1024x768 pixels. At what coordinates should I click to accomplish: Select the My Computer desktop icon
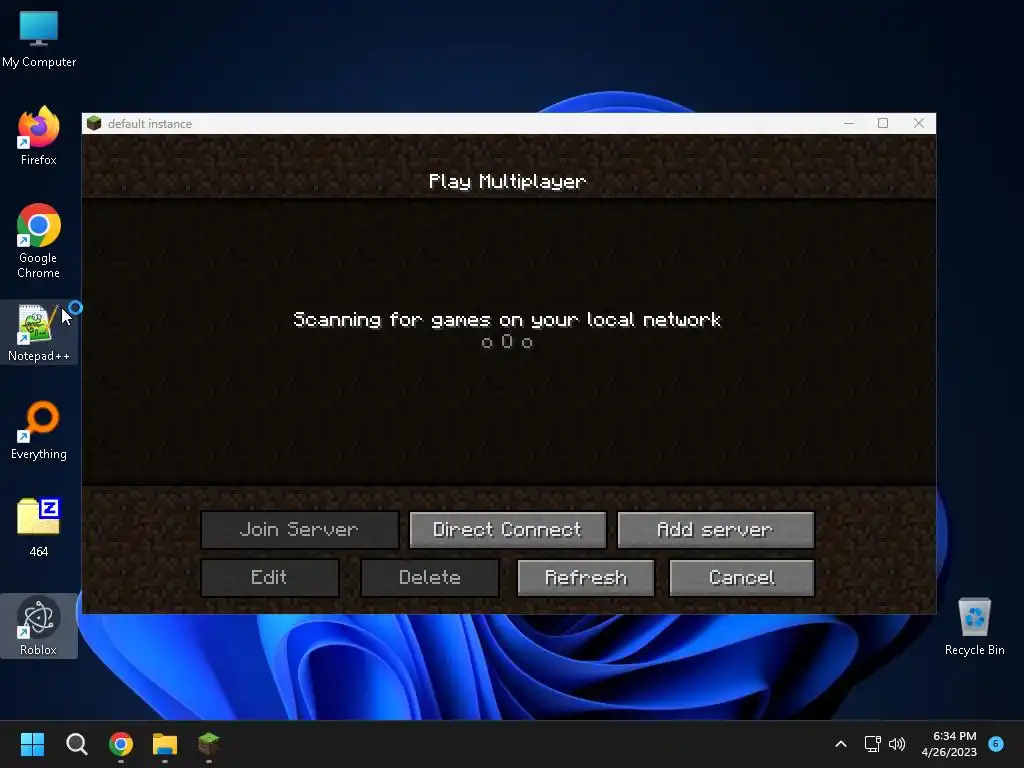pos(39,39)
